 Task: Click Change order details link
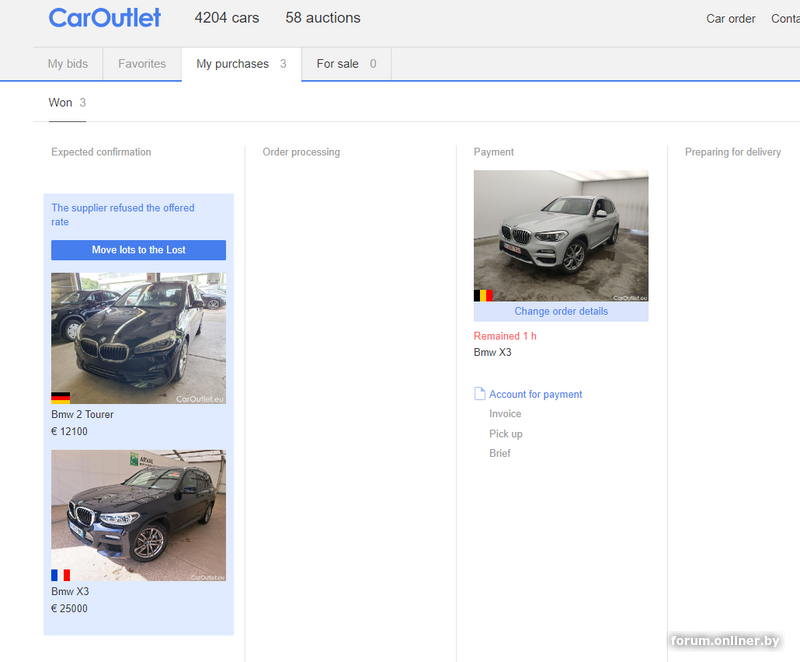pyautogui.click(x=561, y=312)
